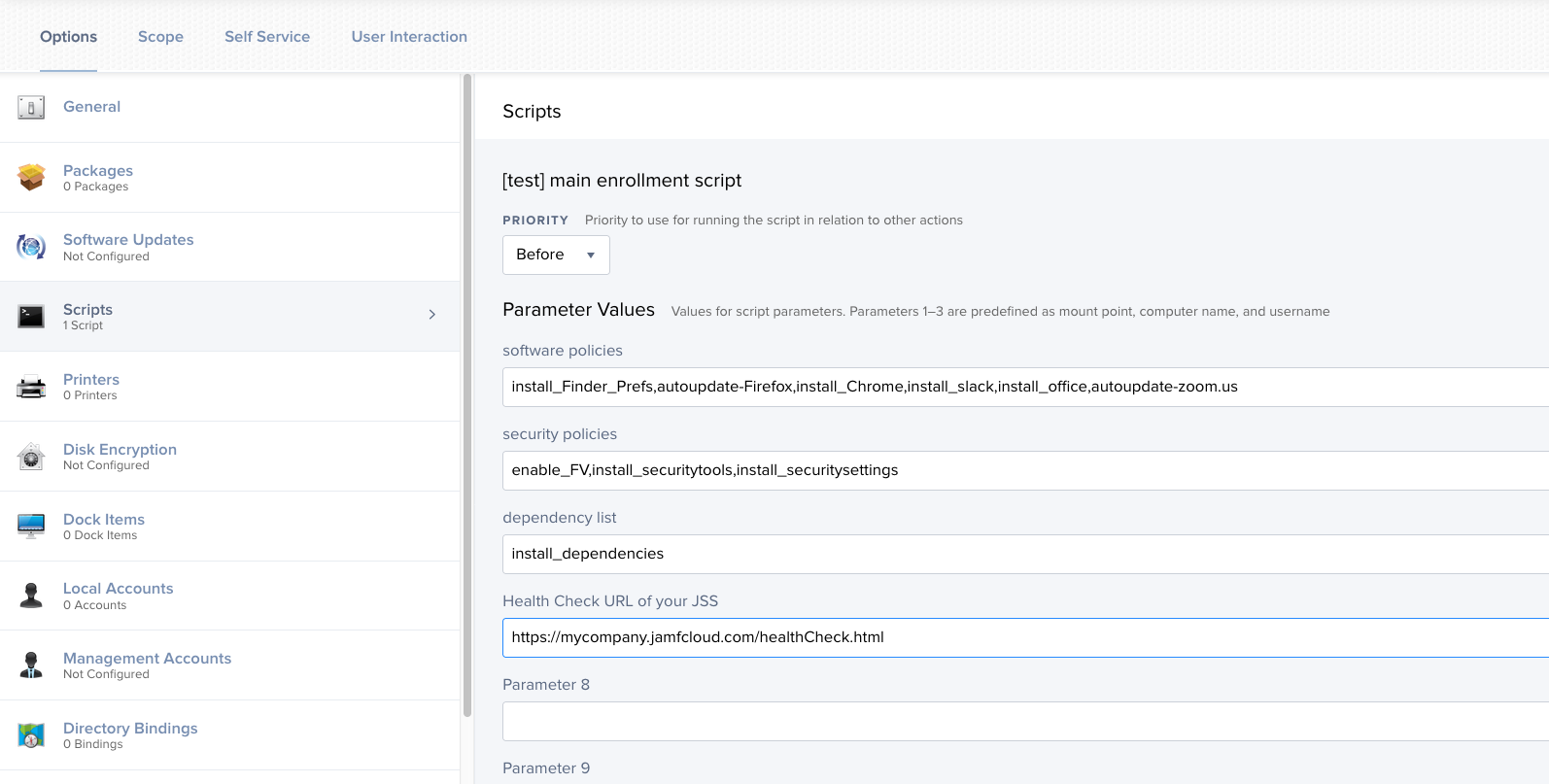Click the General light switch icon
The height and width of the screenshot is (784, 1549).
point(31,108)
